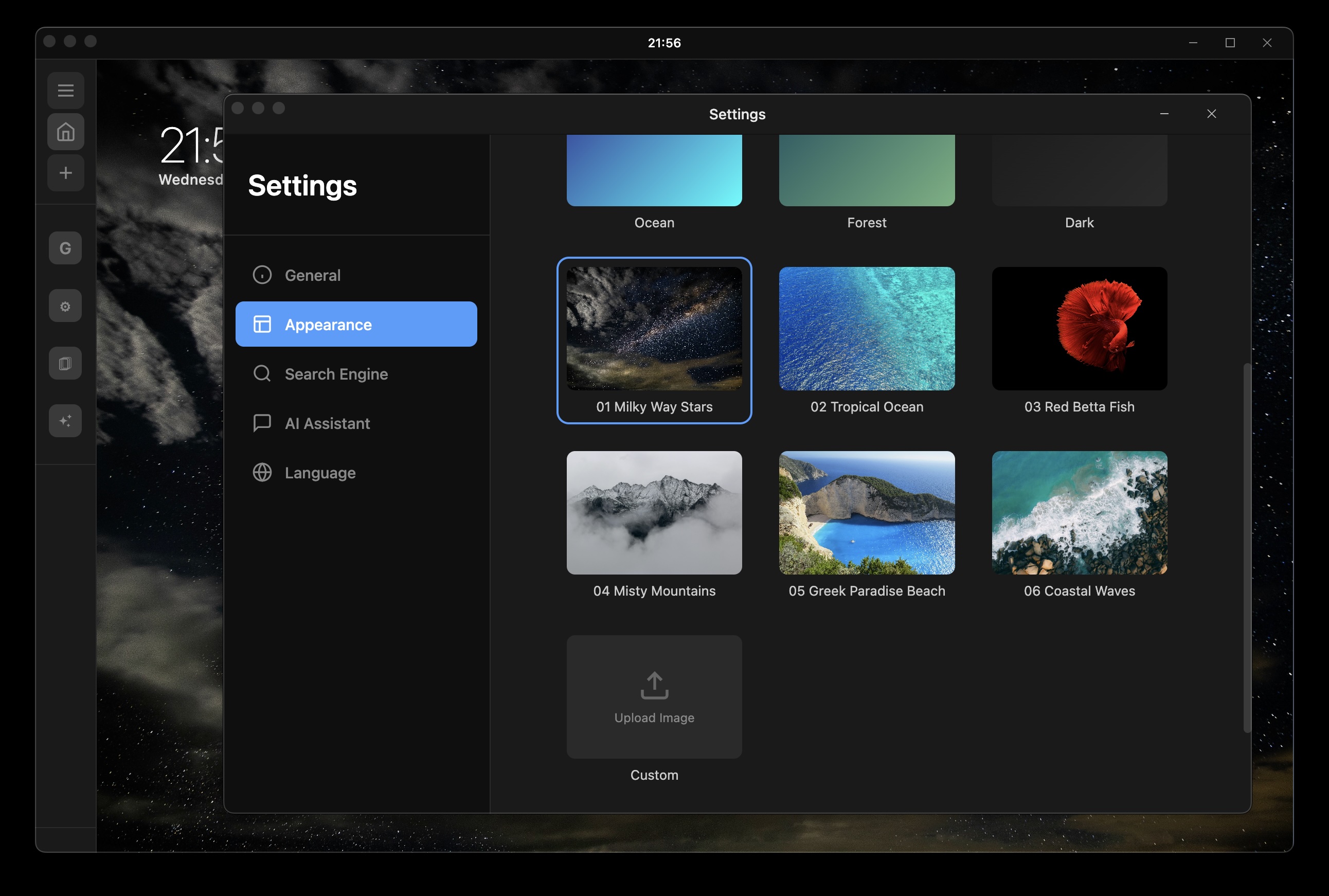The image size is (1329, 896).
Task: Select the Appearance settings tab
Action: pos(356,324)
